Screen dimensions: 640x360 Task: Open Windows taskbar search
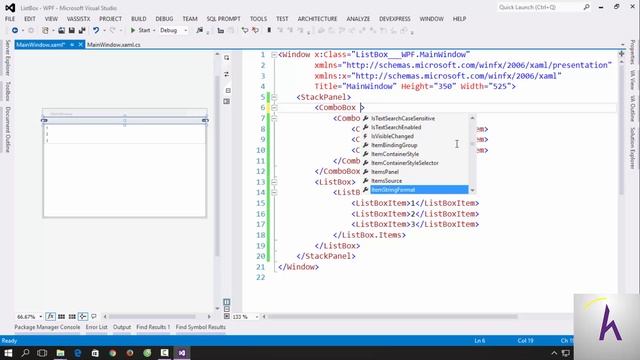pos(25,353)
